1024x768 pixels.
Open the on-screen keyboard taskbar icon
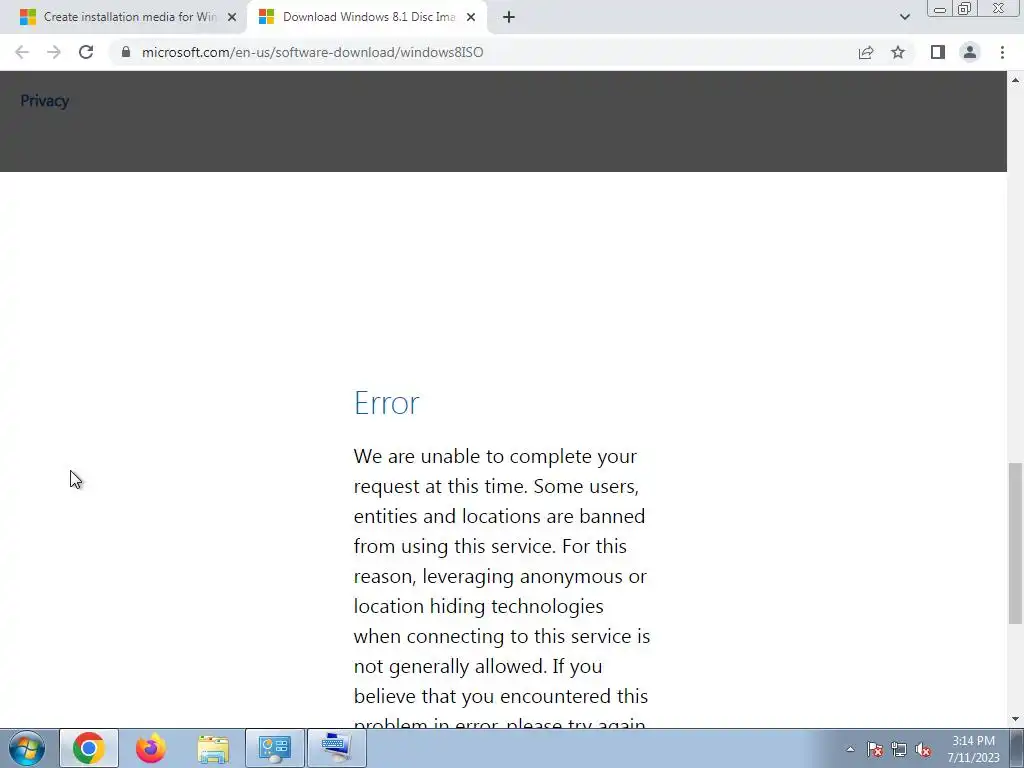pos(336,748)
